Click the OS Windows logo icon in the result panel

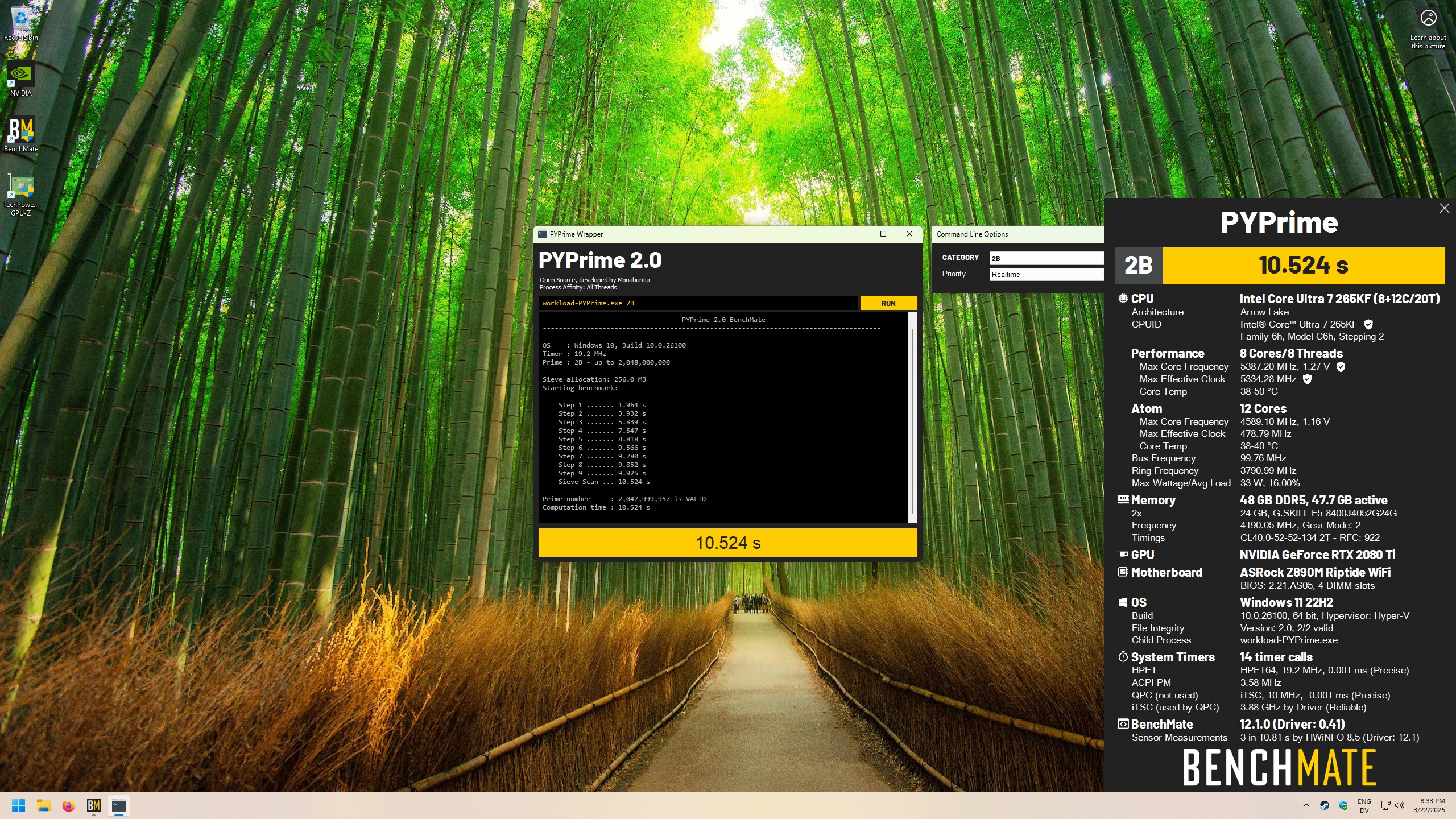pos(1123,602)
